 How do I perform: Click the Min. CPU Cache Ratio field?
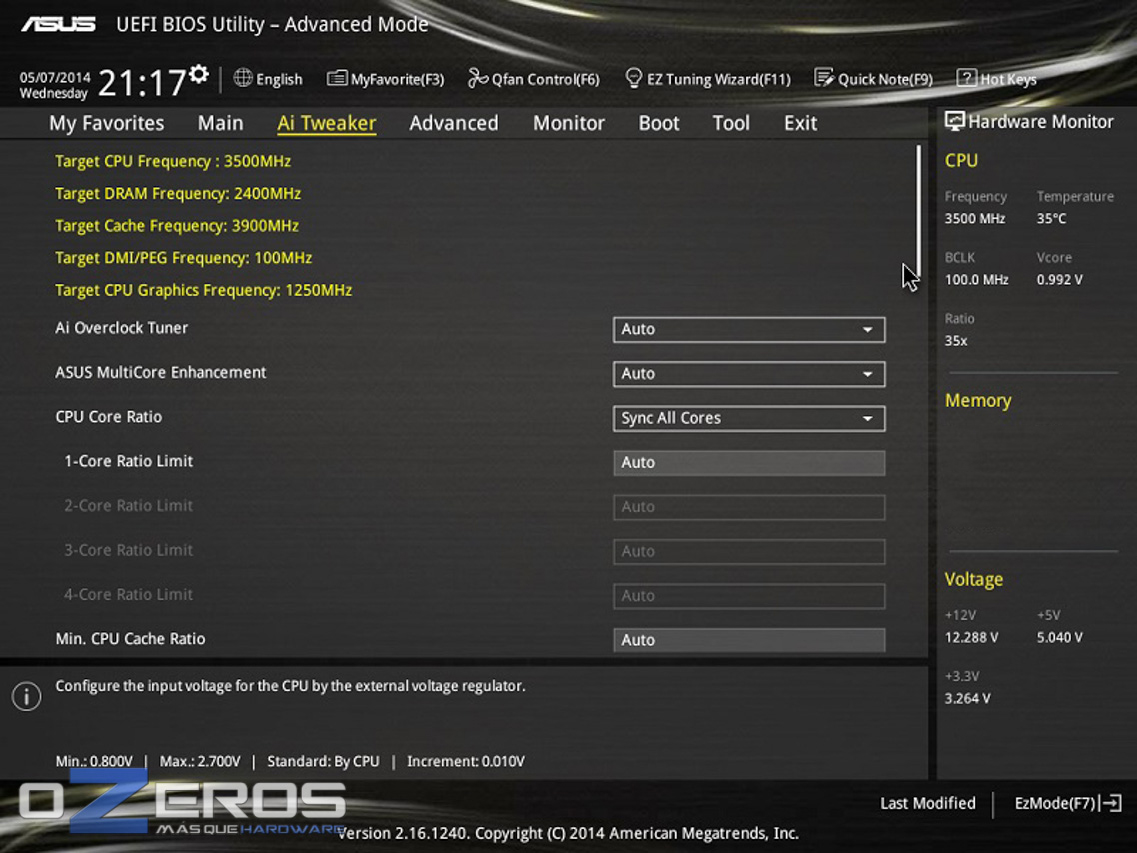click(749, 640)
